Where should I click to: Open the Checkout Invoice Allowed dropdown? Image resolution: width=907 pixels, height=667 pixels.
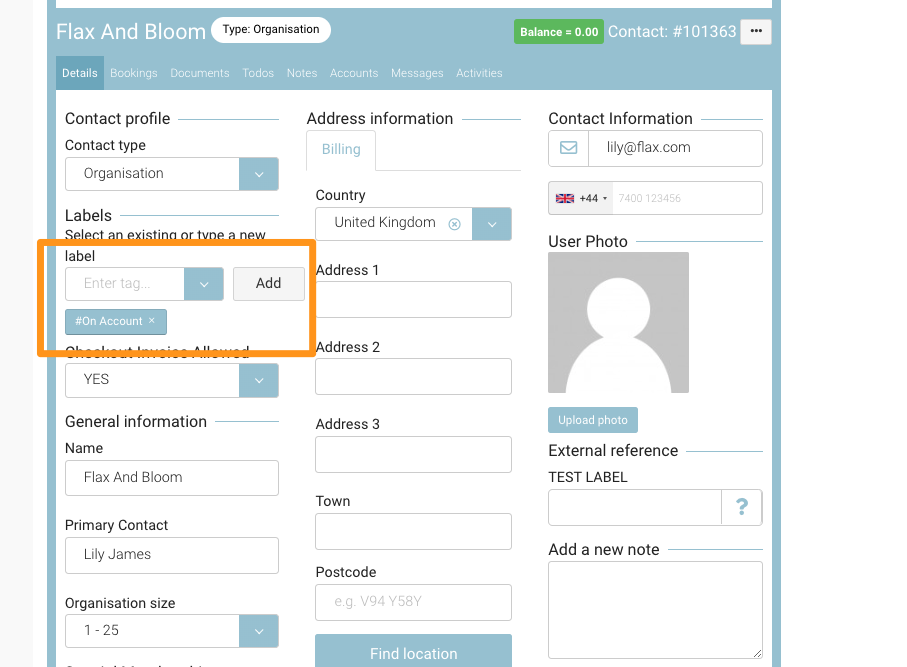pos(258,380)
